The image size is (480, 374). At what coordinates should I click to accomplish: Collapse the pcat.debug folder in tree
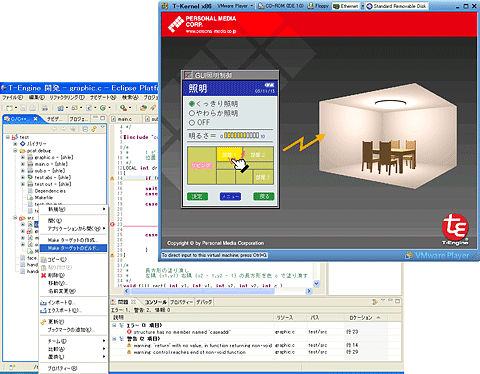point(15,151)
